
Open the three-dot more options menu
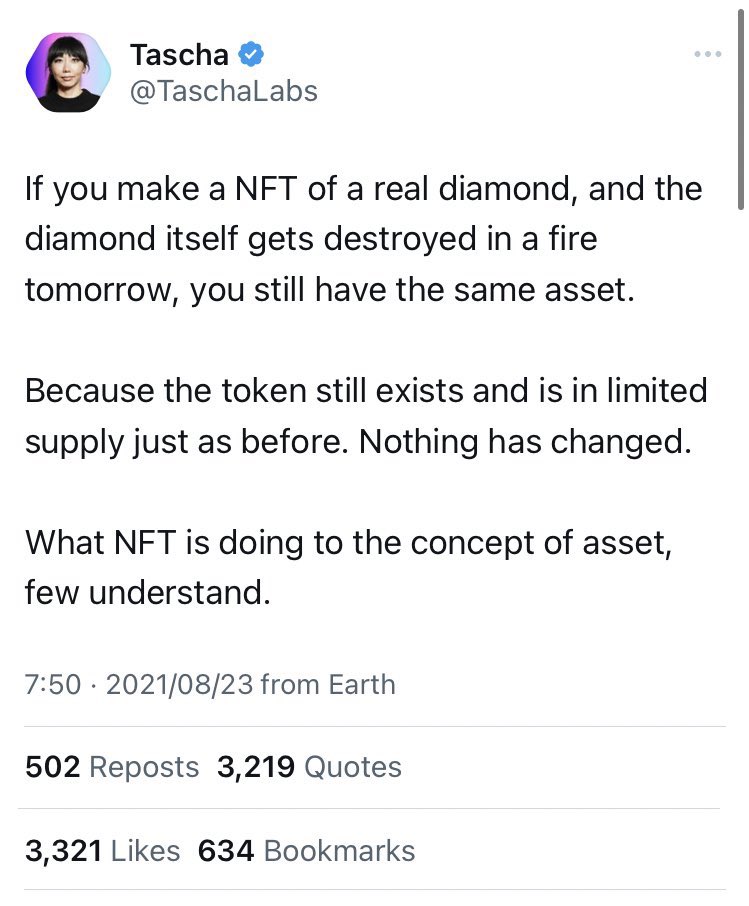coord(706,53)
